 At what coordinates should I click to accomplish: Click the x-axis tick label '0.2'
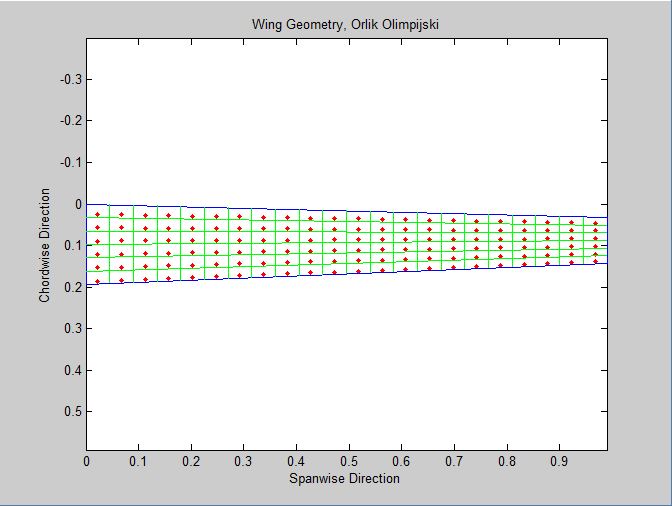[191, 461]
